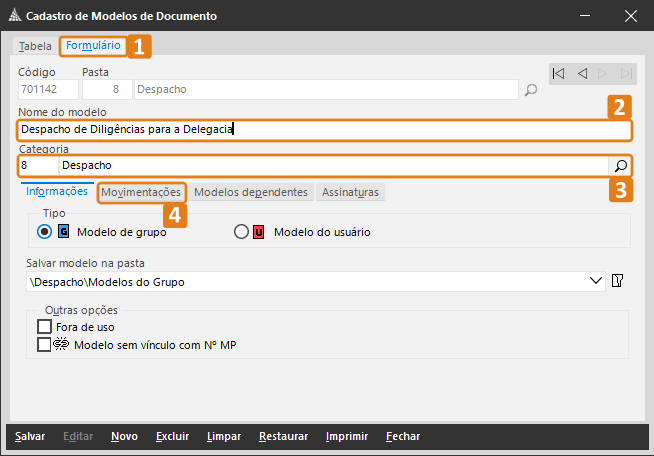654x456 pixels.
Task: Select Modelo de grupo radio button
Action: [44, 232]
